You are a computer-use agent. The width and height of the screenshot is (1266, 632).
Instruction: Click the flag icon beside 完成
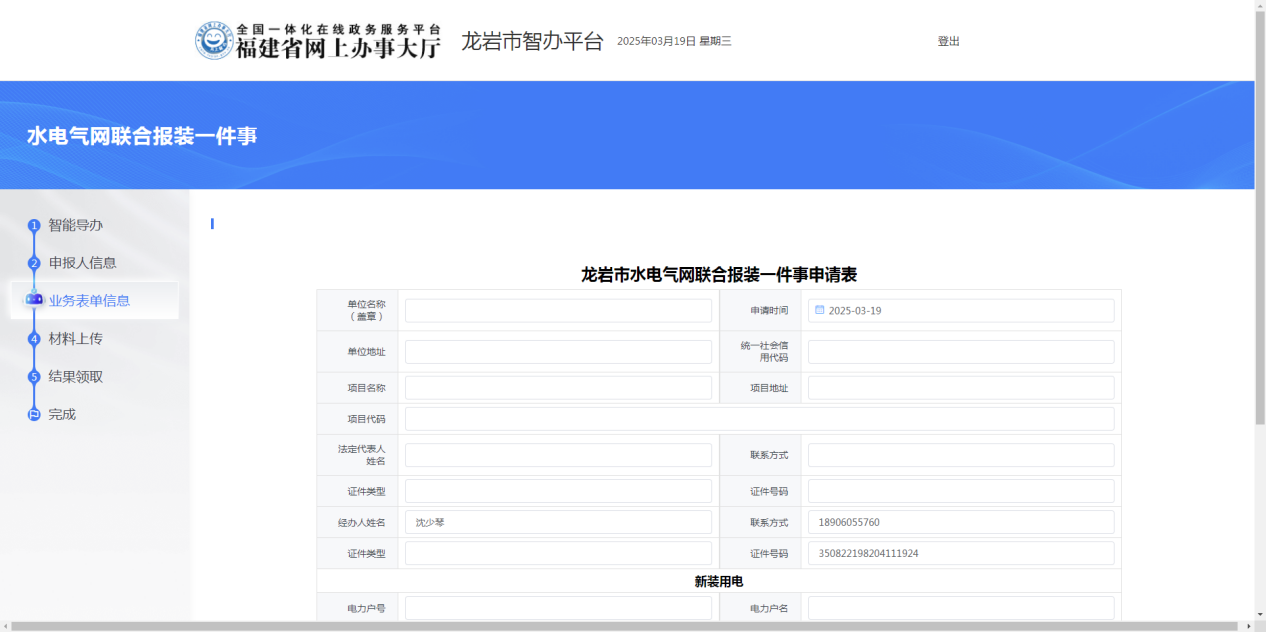pos(34,414)
